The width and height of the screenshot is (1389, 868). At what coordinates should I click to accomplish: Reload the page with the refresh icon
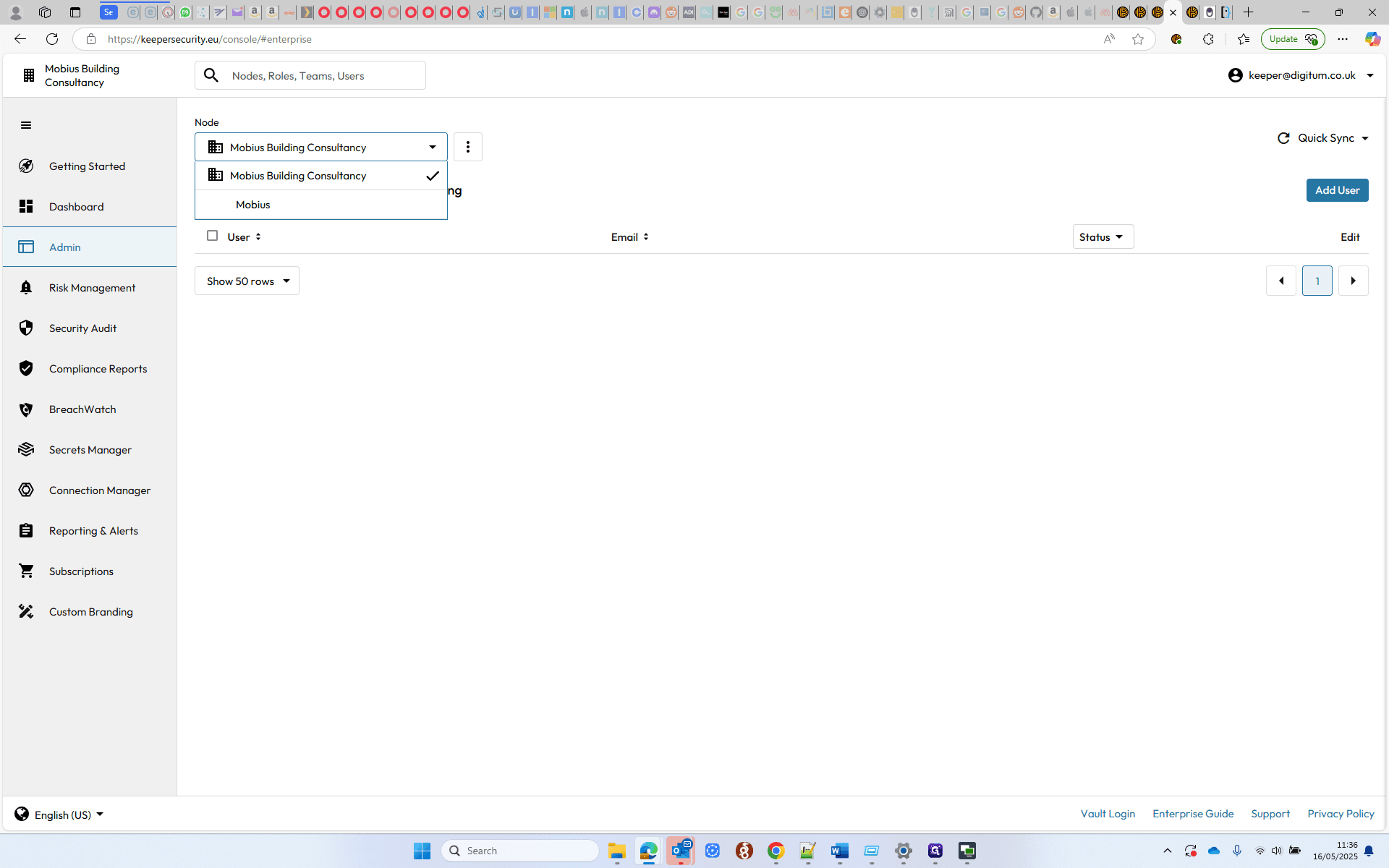pyautogui.click(x=52, y=39)
